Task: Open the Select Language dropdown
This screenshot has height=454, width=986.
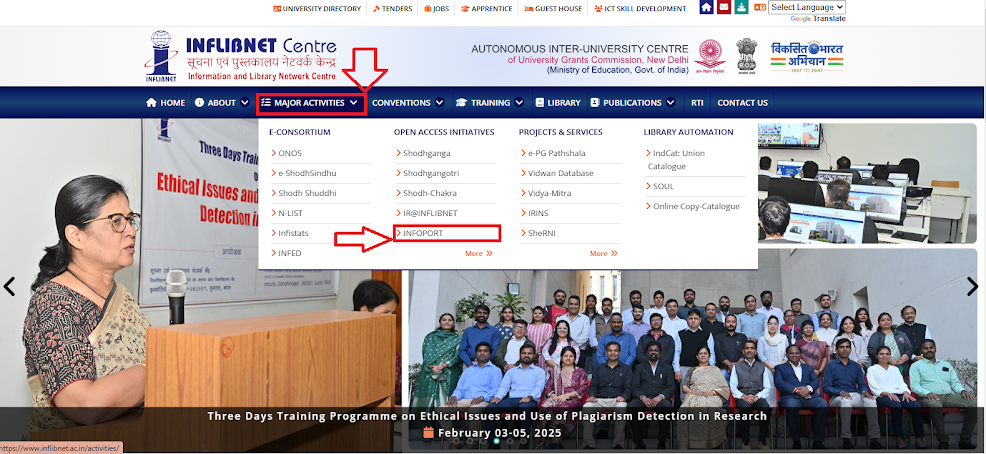Action: pyautogui.click(x=807, y=8)
